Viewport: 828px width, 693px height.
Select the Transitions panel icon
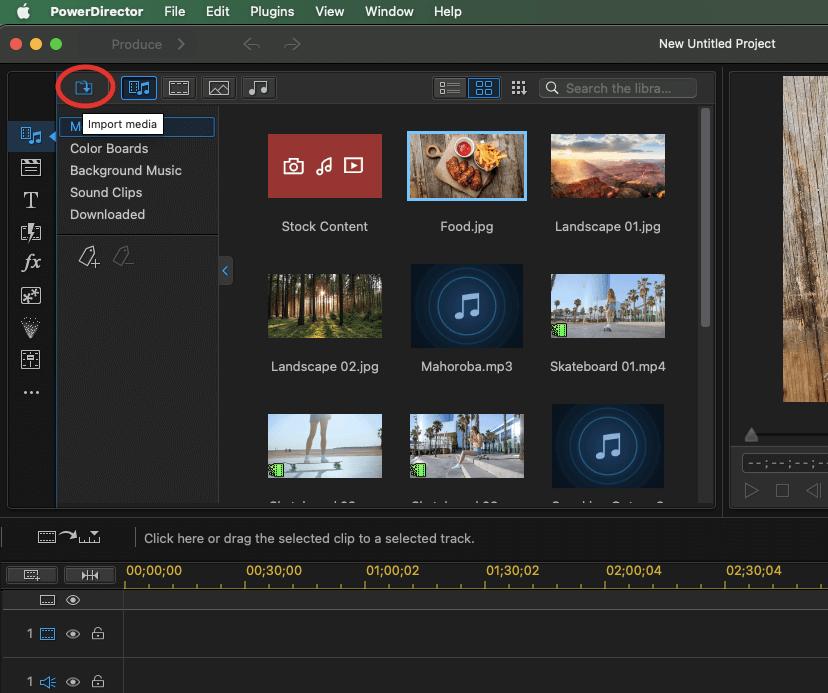click(x=31, y=231)
